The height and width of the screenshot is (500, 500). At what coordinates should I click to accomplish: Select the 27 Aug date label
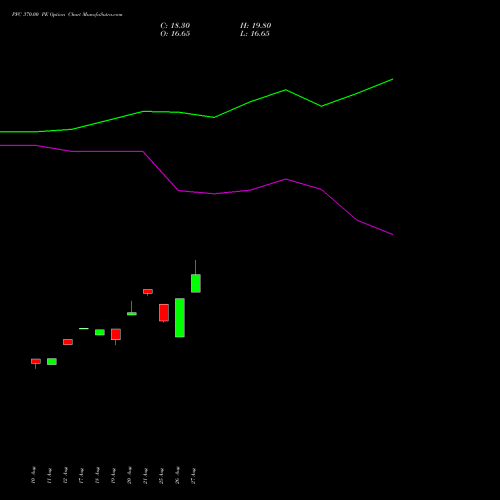(193, 475)
